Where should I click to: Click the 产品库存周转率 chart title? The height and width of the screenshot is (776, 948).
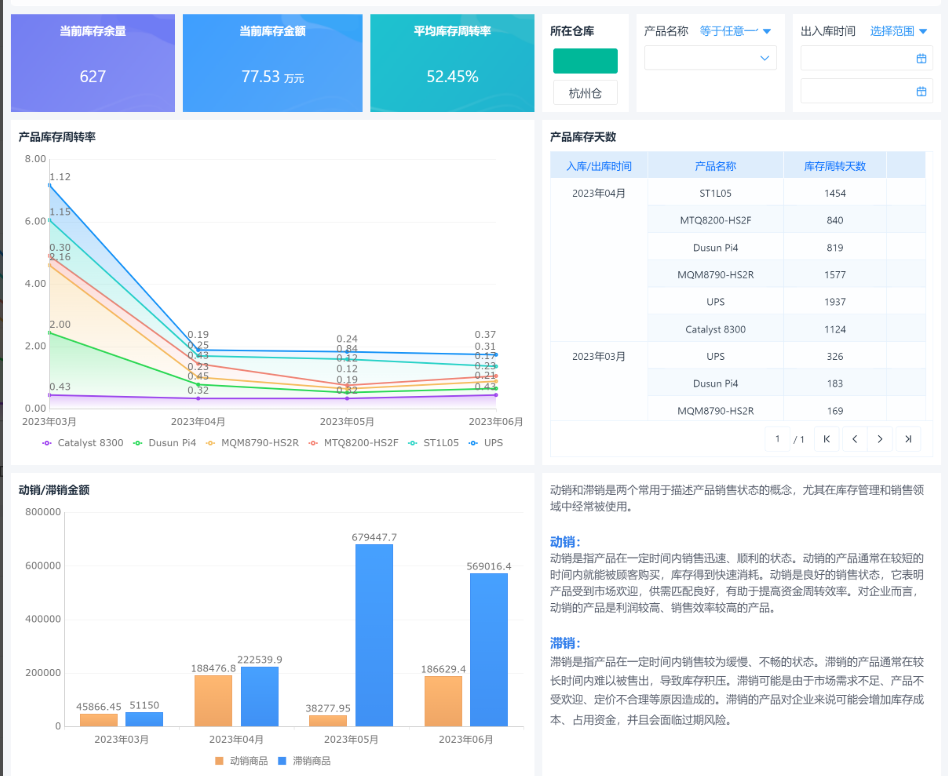point(57,137)
